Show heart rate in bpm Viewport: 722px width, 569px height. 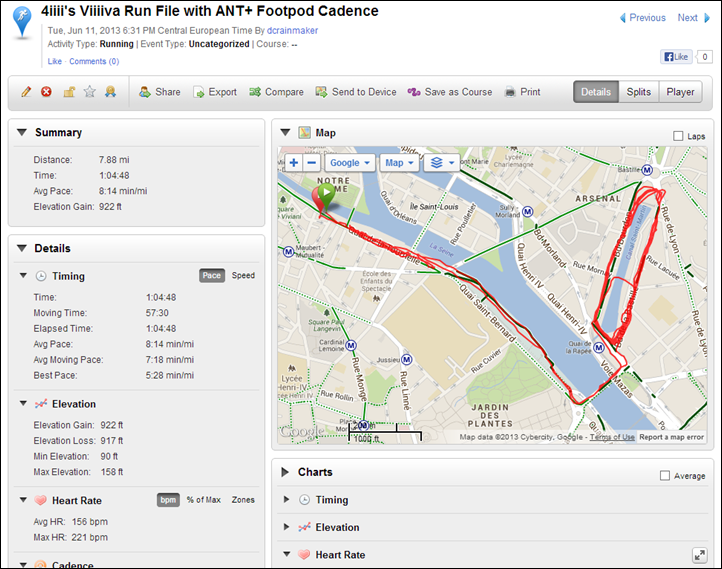[x=168, y=500]
